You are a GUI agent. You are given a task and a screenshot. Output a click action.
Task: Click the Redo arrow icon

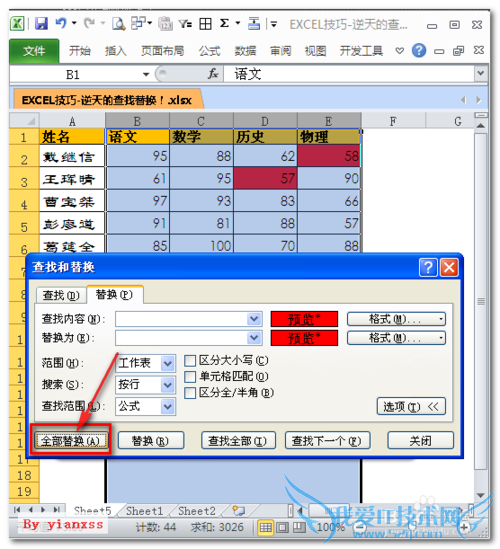tap(90, 23)
